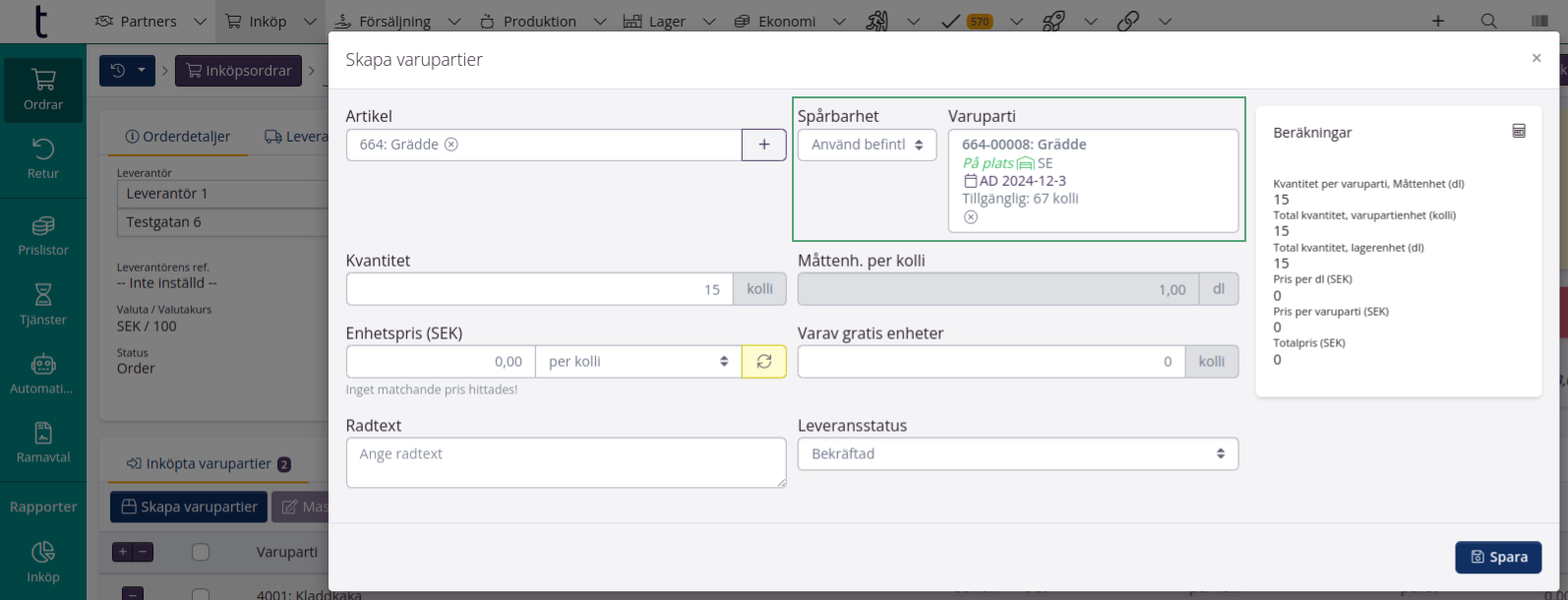1568x600 pixels.
Task: Clear the selected Varuparti 664-00008
Action: (970, 216)
